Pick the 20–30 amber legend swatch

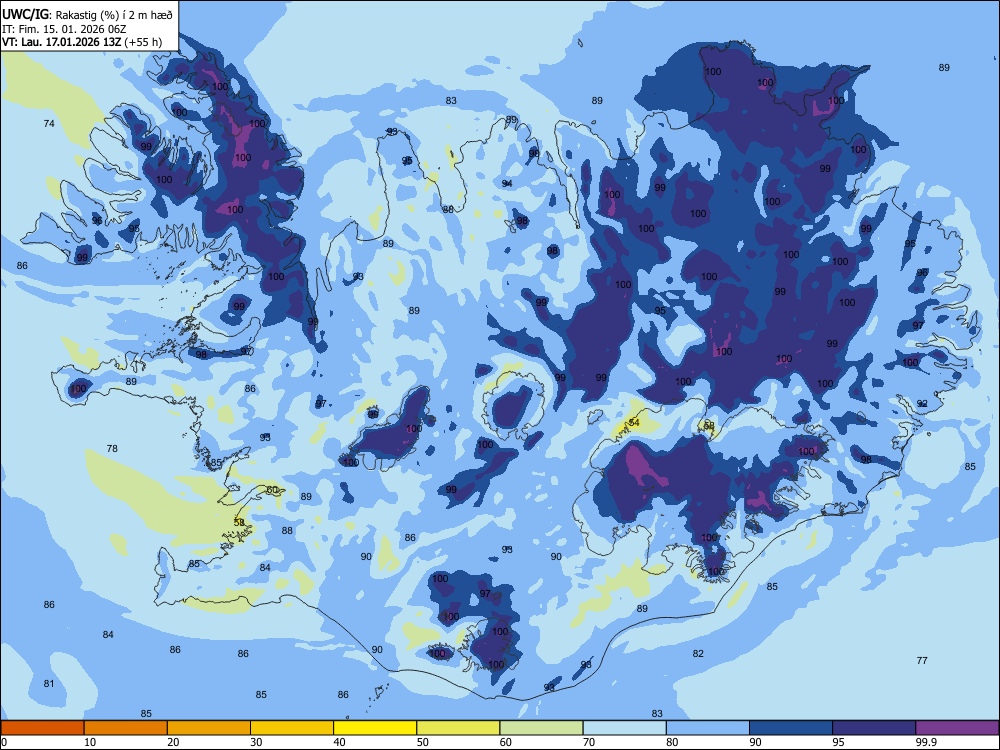(x=209, y=728)
